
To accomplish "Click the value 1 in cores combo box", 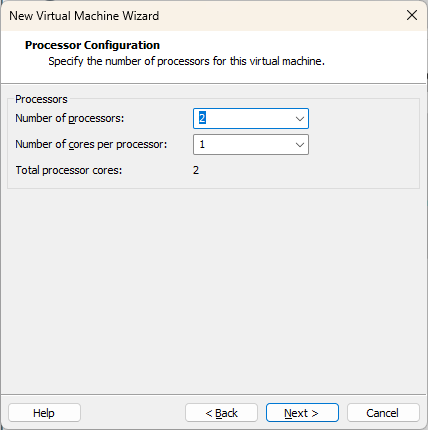I will tap(202, 144).
